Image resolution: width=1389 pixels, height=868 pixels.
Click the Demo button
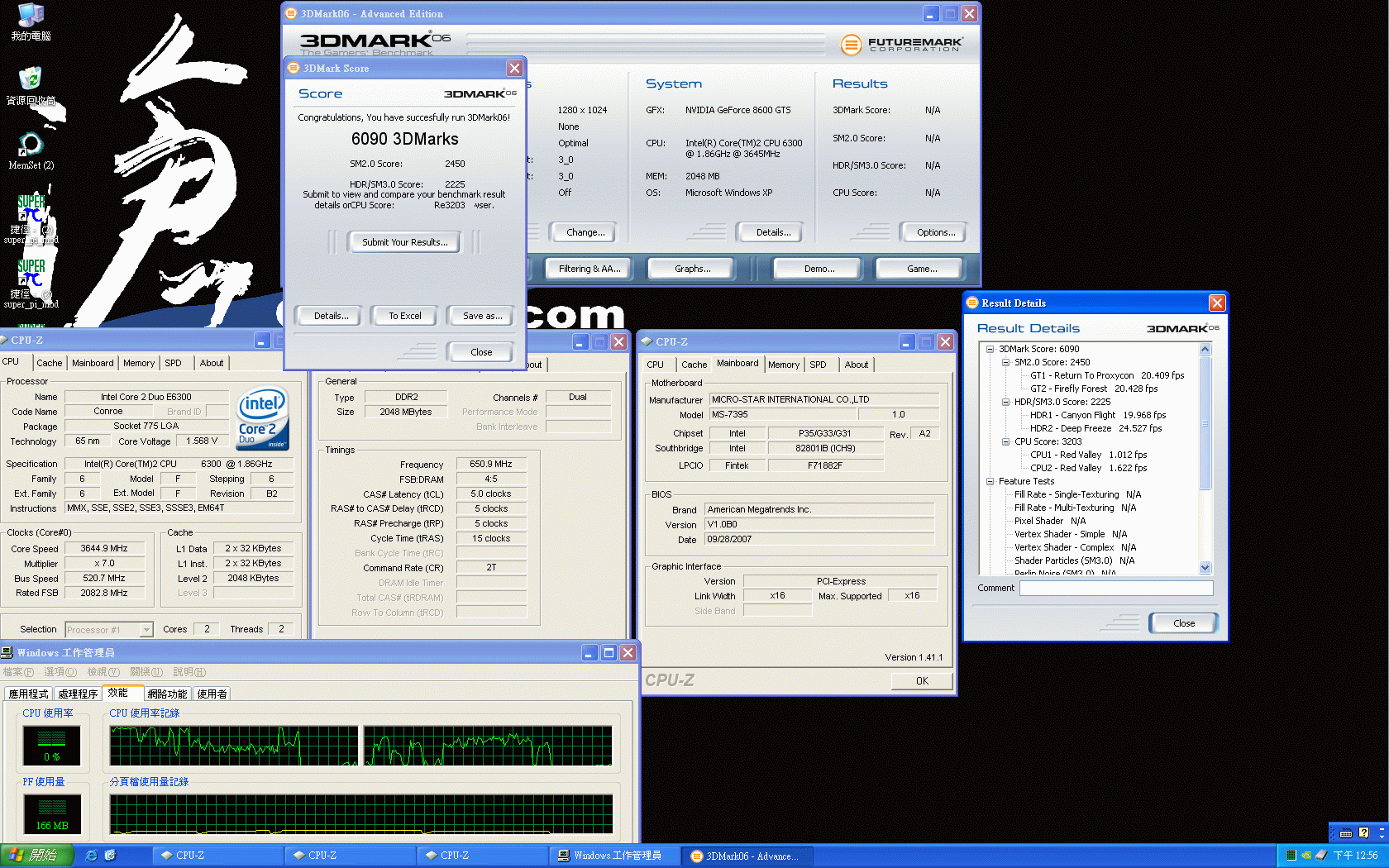pyautogui.click(x=819, y=269)
